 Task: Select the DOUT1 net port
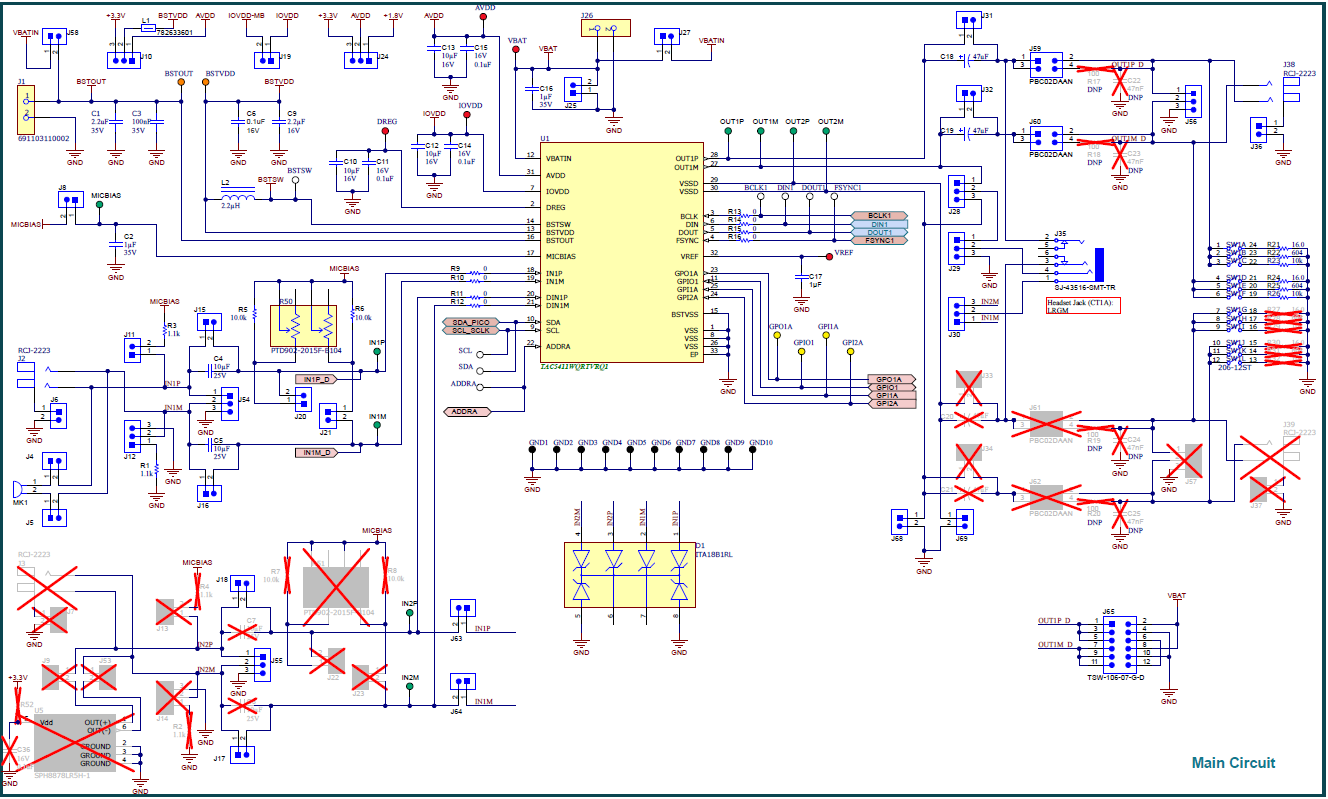[879, 232]
